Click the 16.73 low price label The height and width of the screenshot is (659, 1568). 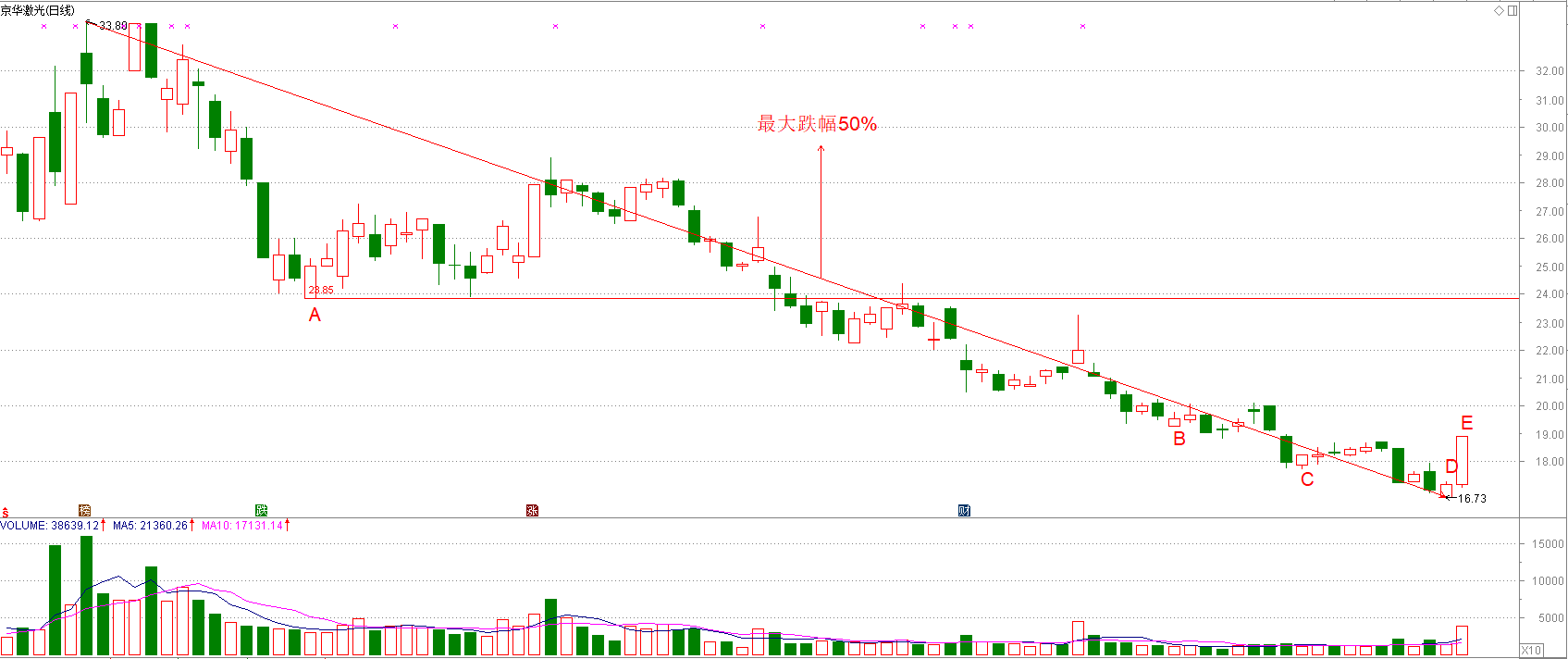tap(1472, 499)
